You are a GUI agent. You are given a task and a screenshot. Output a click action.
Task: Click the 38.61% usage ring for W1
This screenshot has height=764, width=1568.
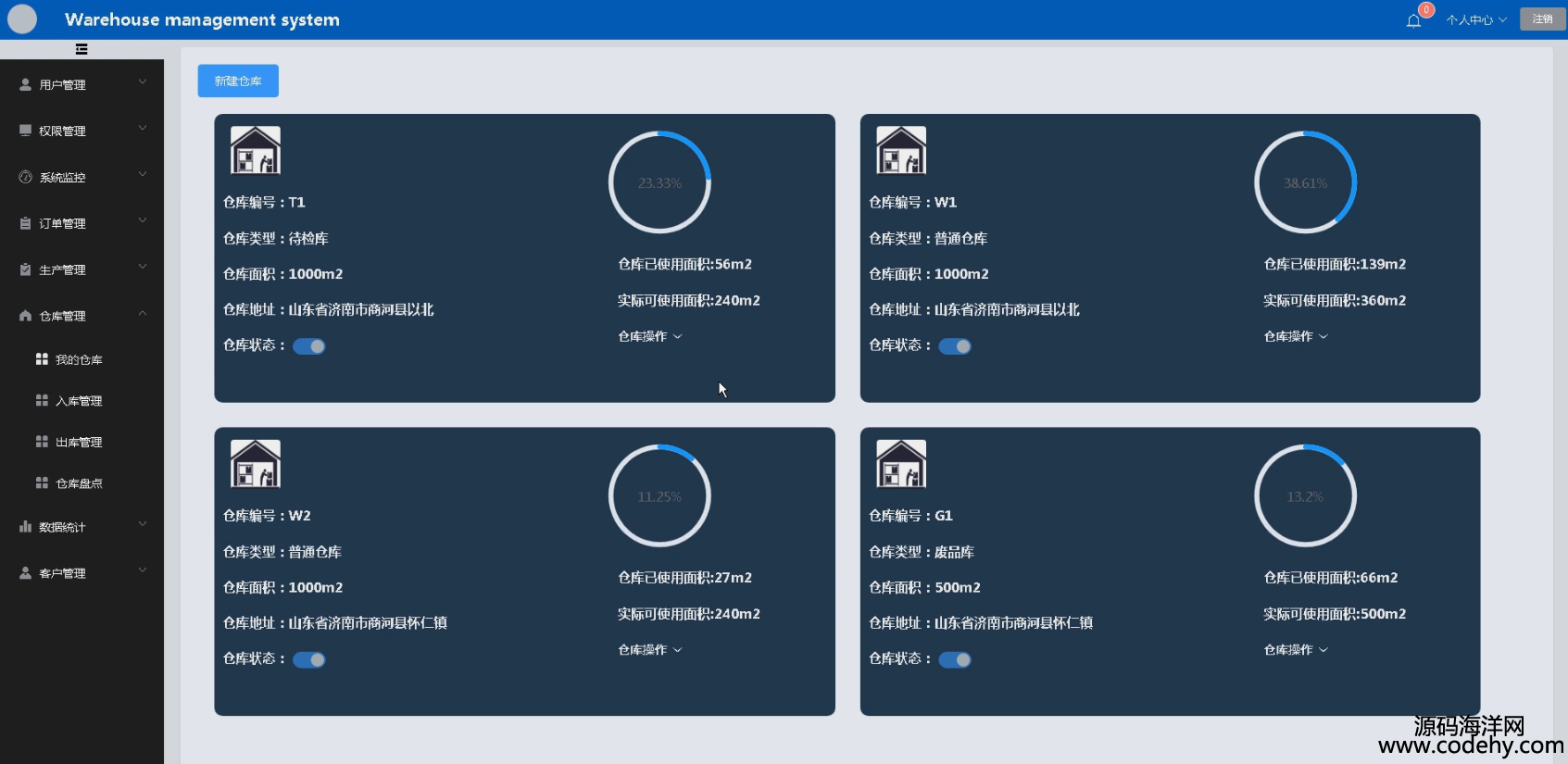point(1305,182)
